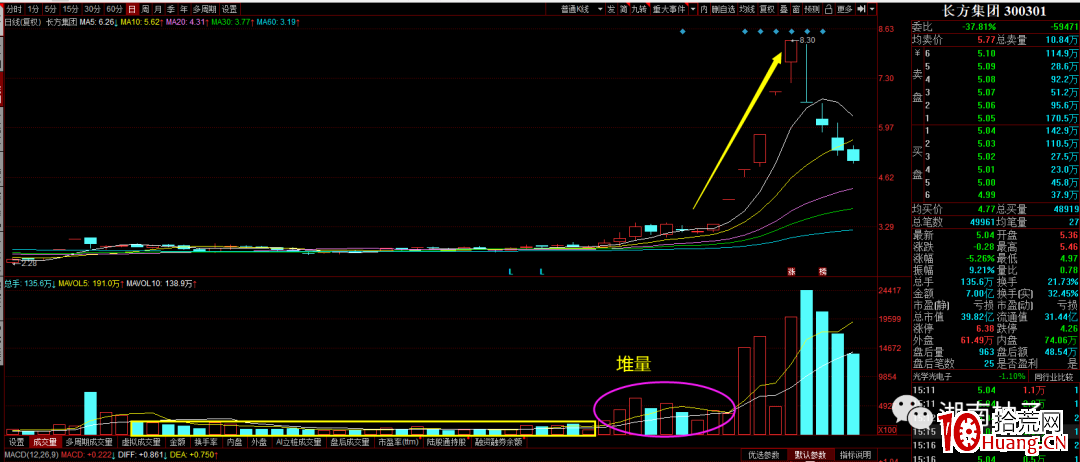The image size is (1080, 462).
Task: Open the 指标说明 indicator description
Action: (856, 455)
